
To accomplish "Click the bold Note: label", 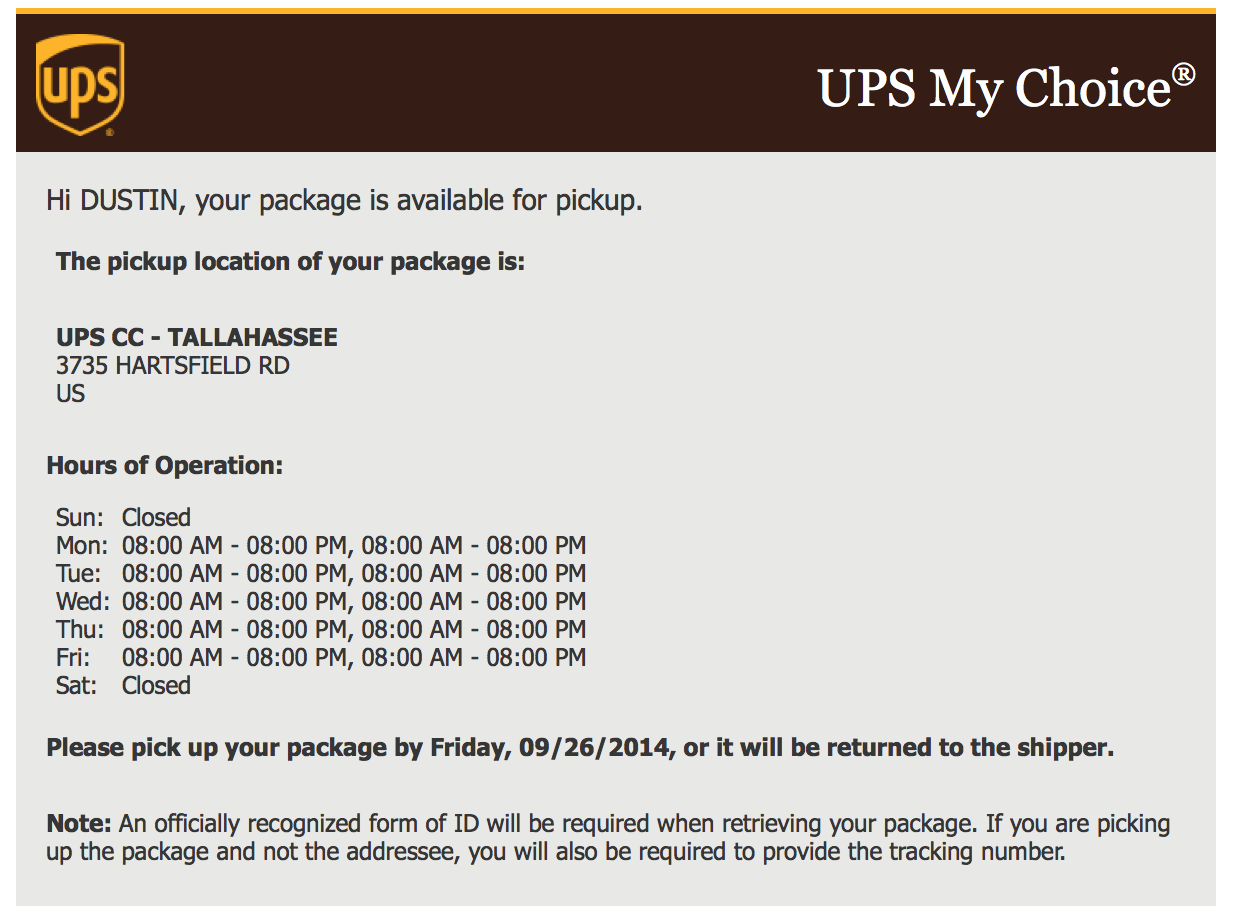I will coord(79,825).
